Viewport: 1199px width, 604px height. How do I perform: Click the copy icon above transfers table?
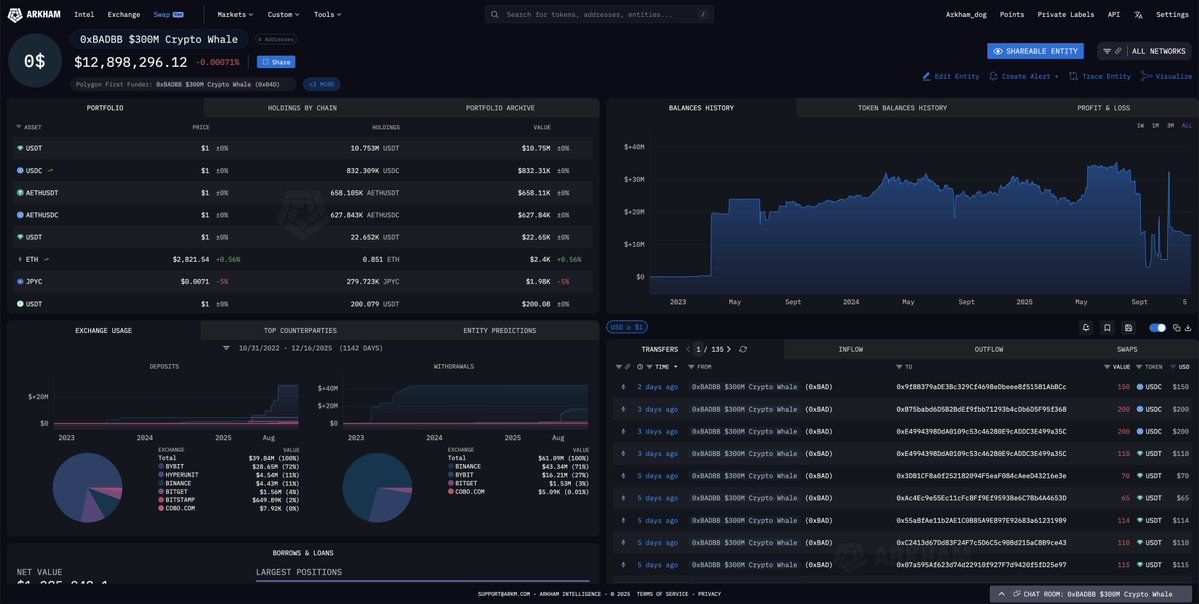(1176, 327)
